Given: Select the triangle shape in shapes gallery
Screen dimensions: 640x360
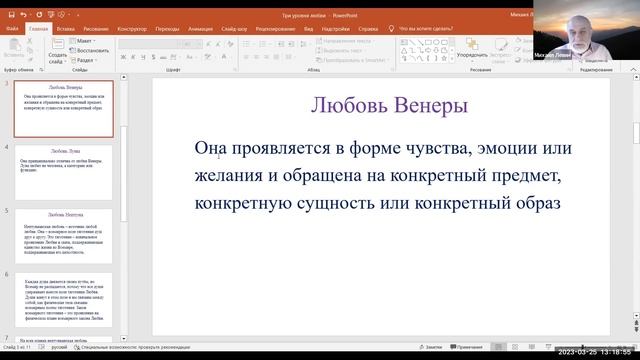Looking at the screenshot, I should [404, 50].
